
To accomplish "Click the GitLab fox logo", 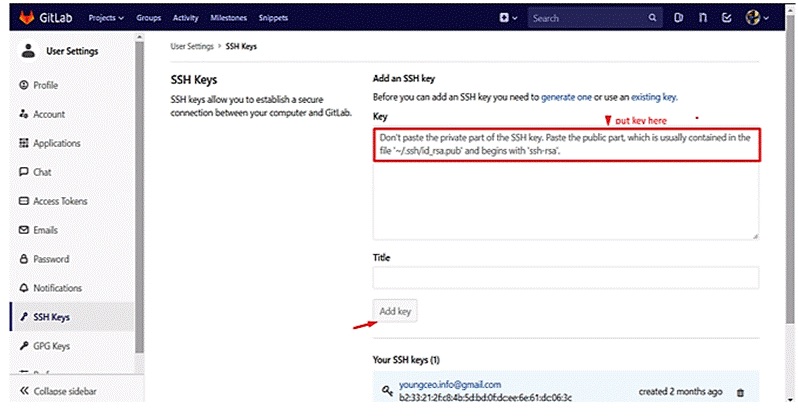I will [x=26, y=17].
